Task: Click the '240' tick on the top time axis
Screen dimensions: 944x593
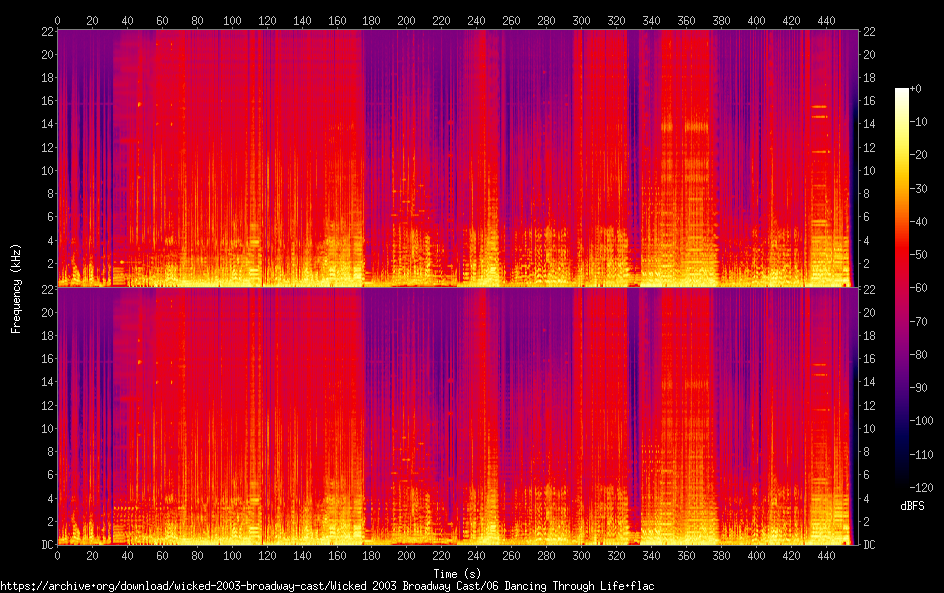Action: tap(476, 20)
